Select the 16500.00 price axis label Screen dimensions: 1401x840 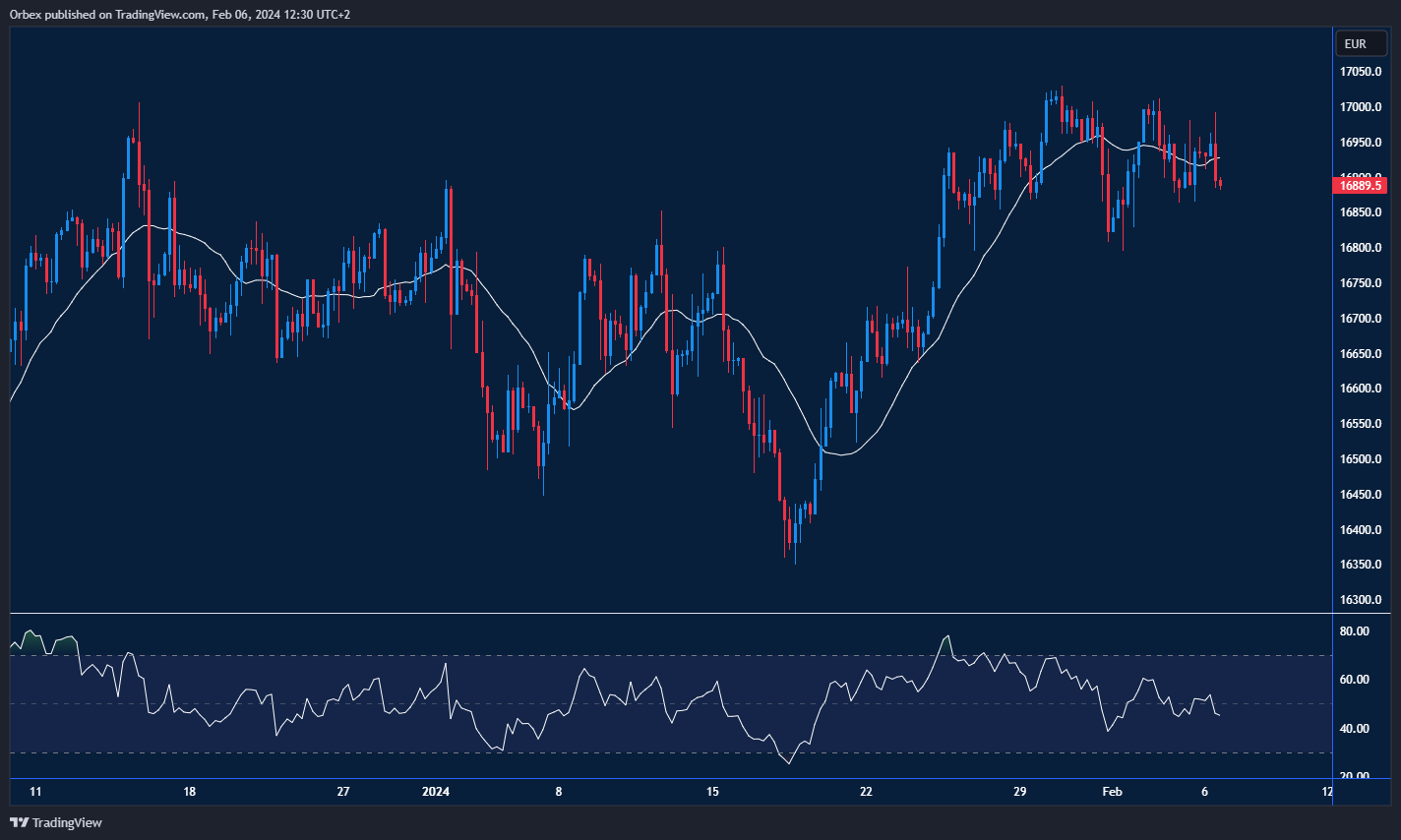(1361, 459)
